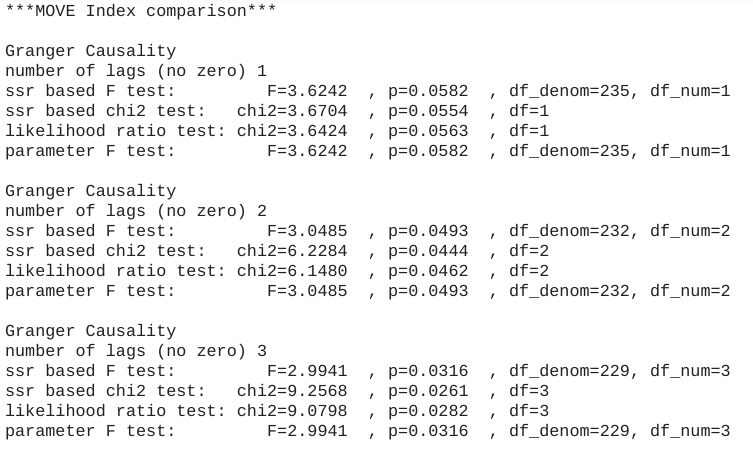
Task: Click the "number of lags (no zero) 2" line
Action: pos(136,211)
